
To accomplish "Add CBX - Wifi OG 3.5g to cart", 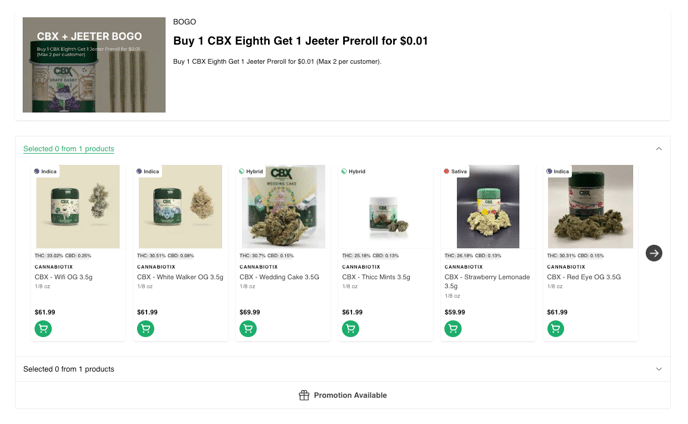I will click(43, 328).
